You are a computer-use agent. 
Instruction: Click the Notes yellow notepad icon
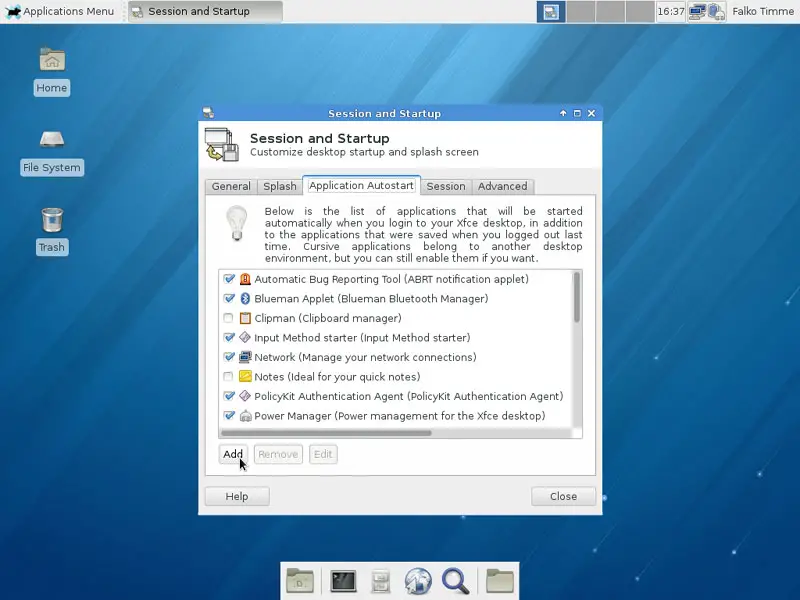(245, 377)
